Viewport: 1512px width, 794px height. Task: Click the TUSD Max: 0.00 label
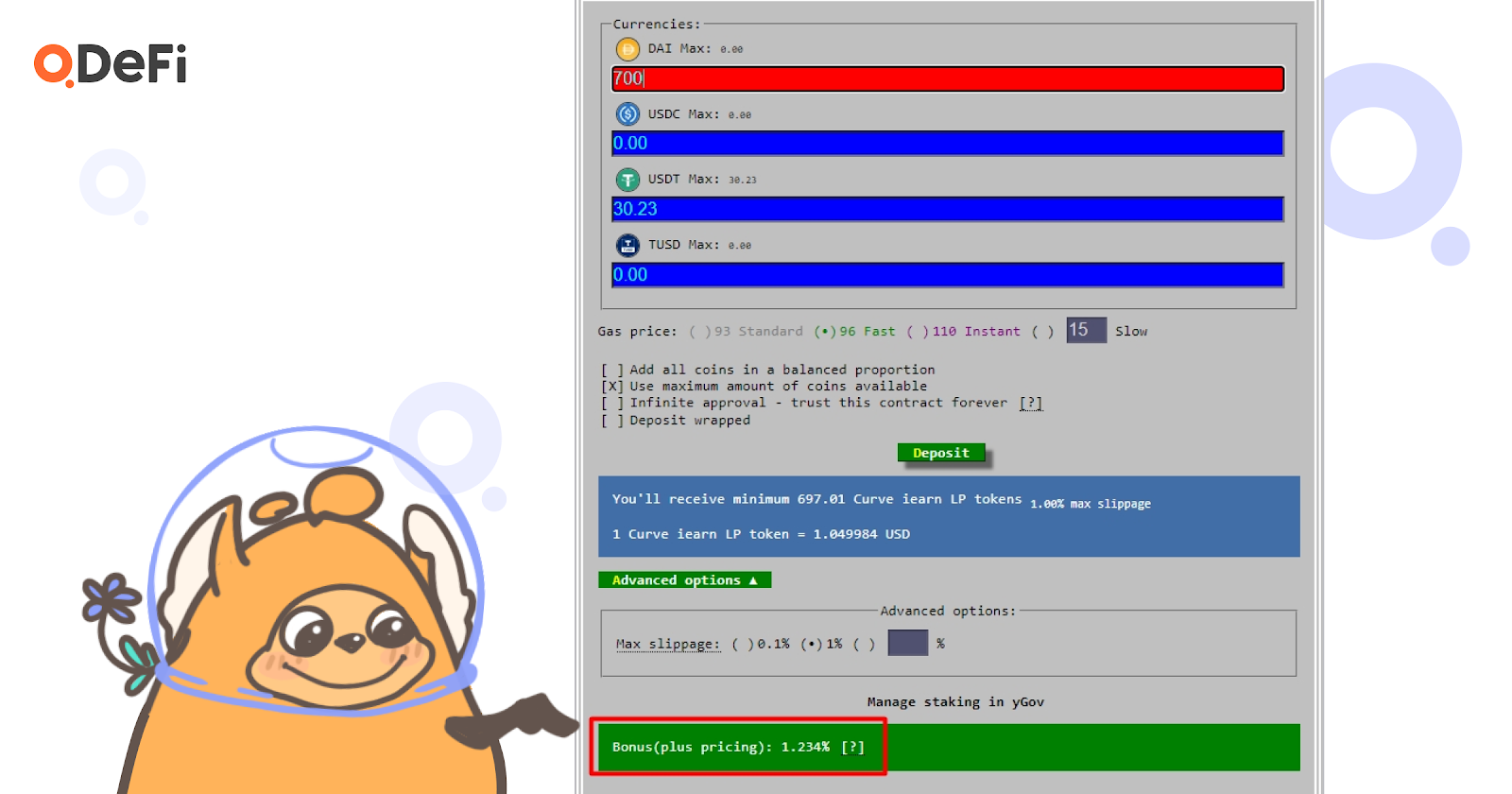pyautogui.click(x=699, y=246)
